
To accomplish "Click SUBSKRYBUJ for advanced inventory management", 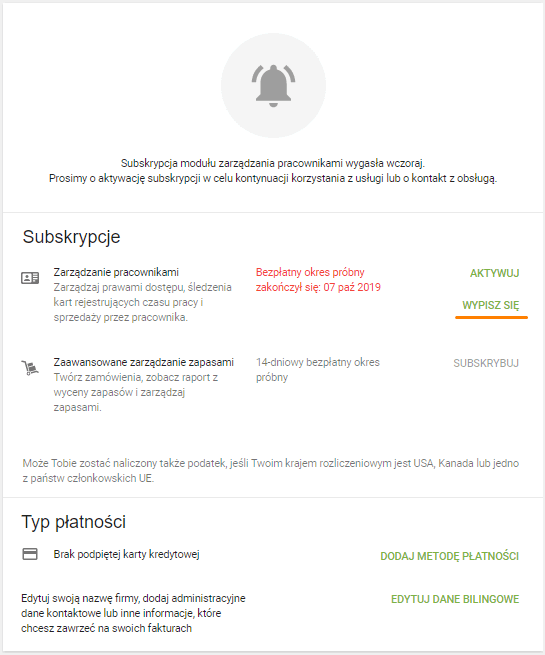I will pyautogui.click(x=486, y=363).
